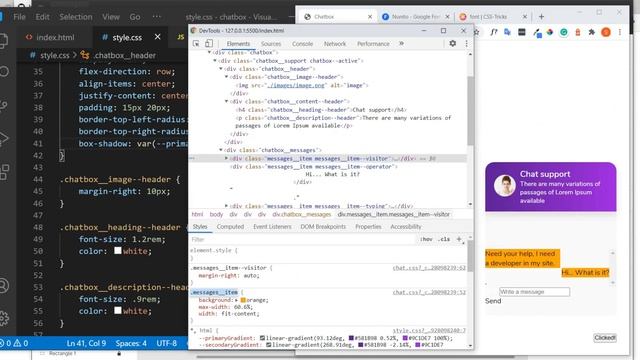640x360 pixels.
Task: Open the Manage gear in VS Code
Action: point(4,318)
